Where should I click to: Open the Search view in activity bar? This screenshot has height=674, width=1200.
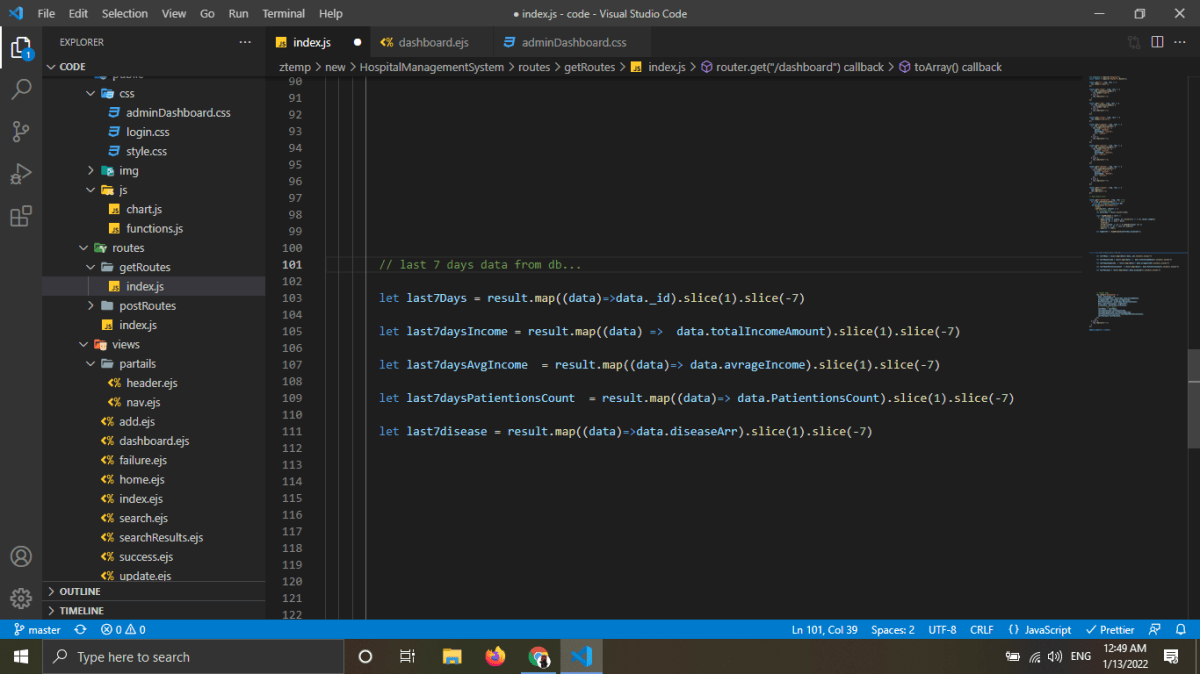click(x=21, y=89)
